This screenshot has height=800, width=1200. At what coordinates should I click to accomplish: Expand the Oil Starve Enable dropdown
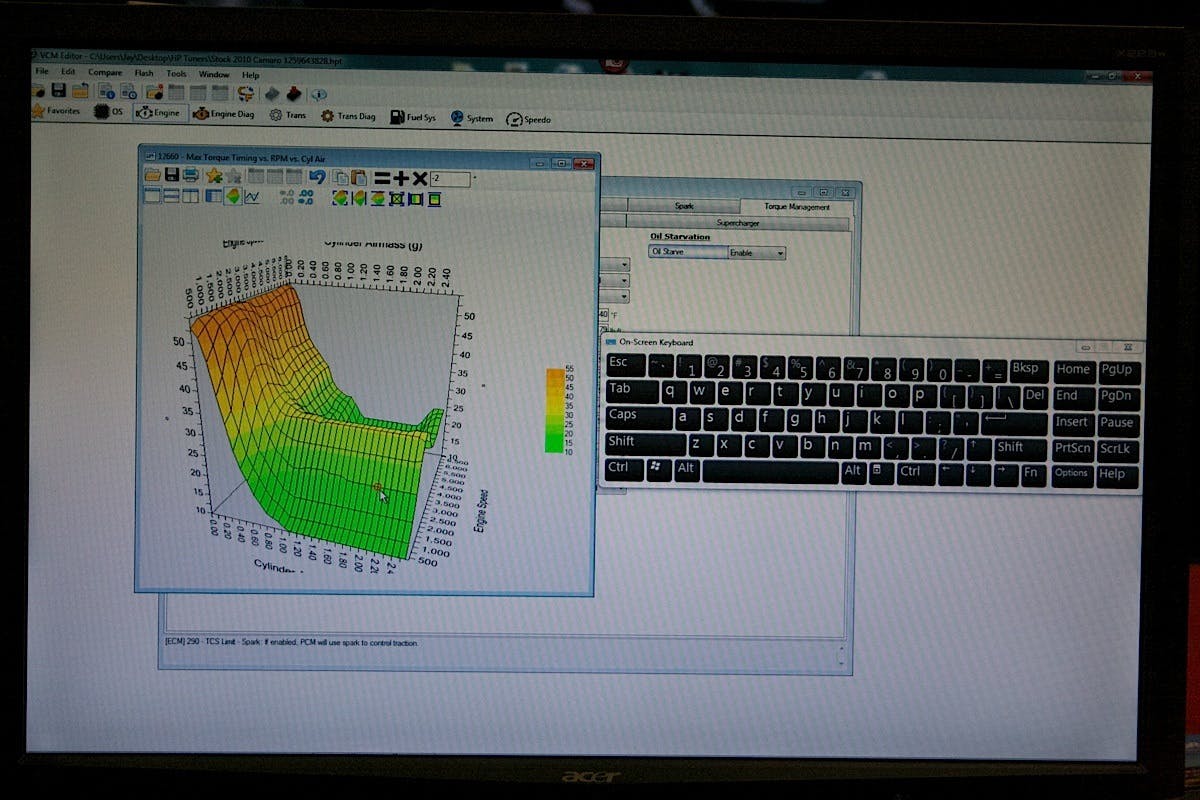coord(780,253)
